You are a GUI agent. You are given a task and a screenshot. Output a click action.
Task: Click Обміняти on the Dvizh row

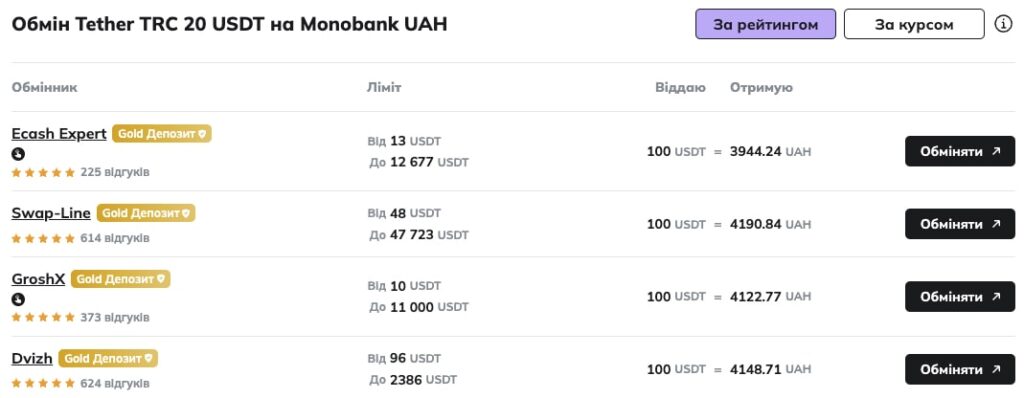(960, 369)
